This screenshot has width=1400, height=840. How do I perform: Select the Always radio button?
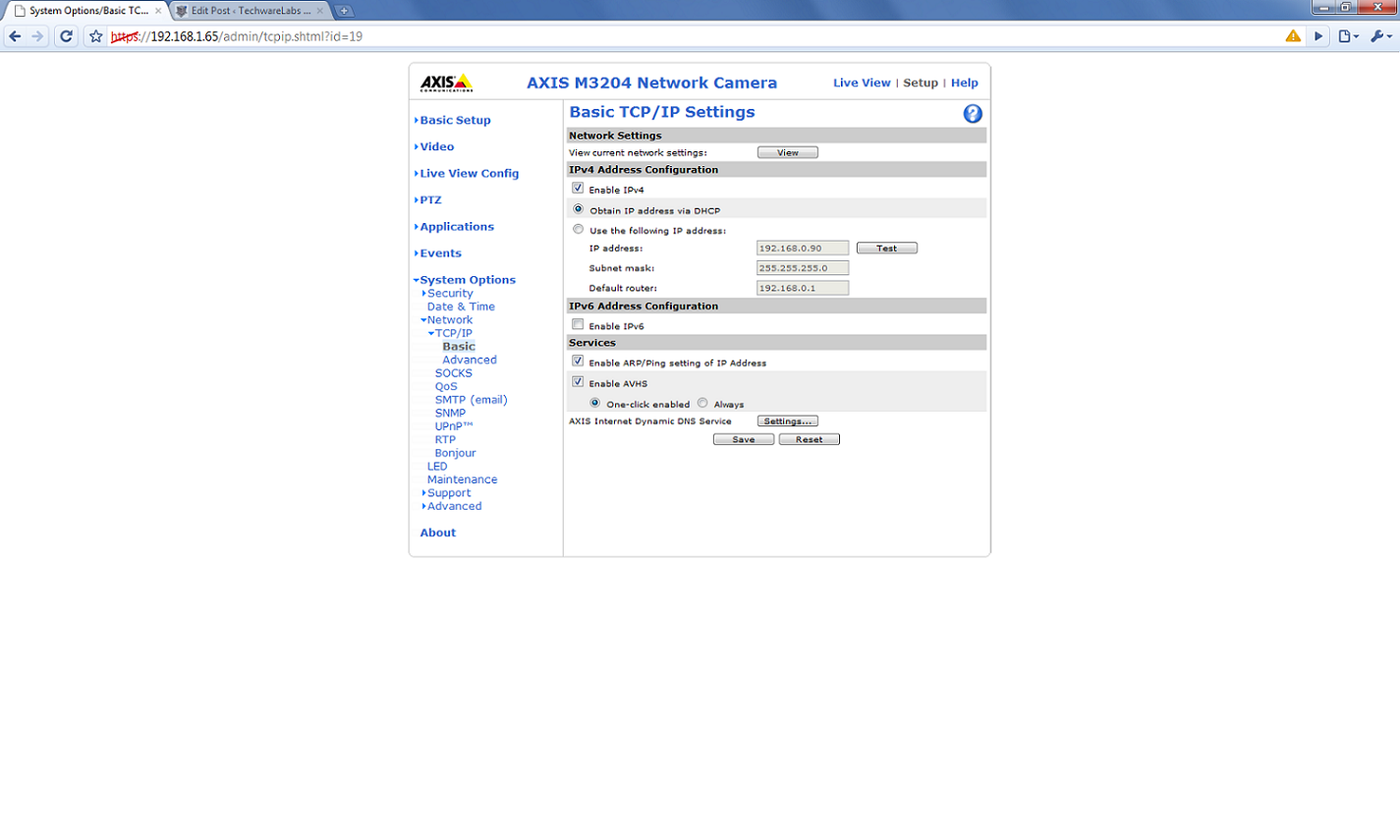tap(702, 403)
